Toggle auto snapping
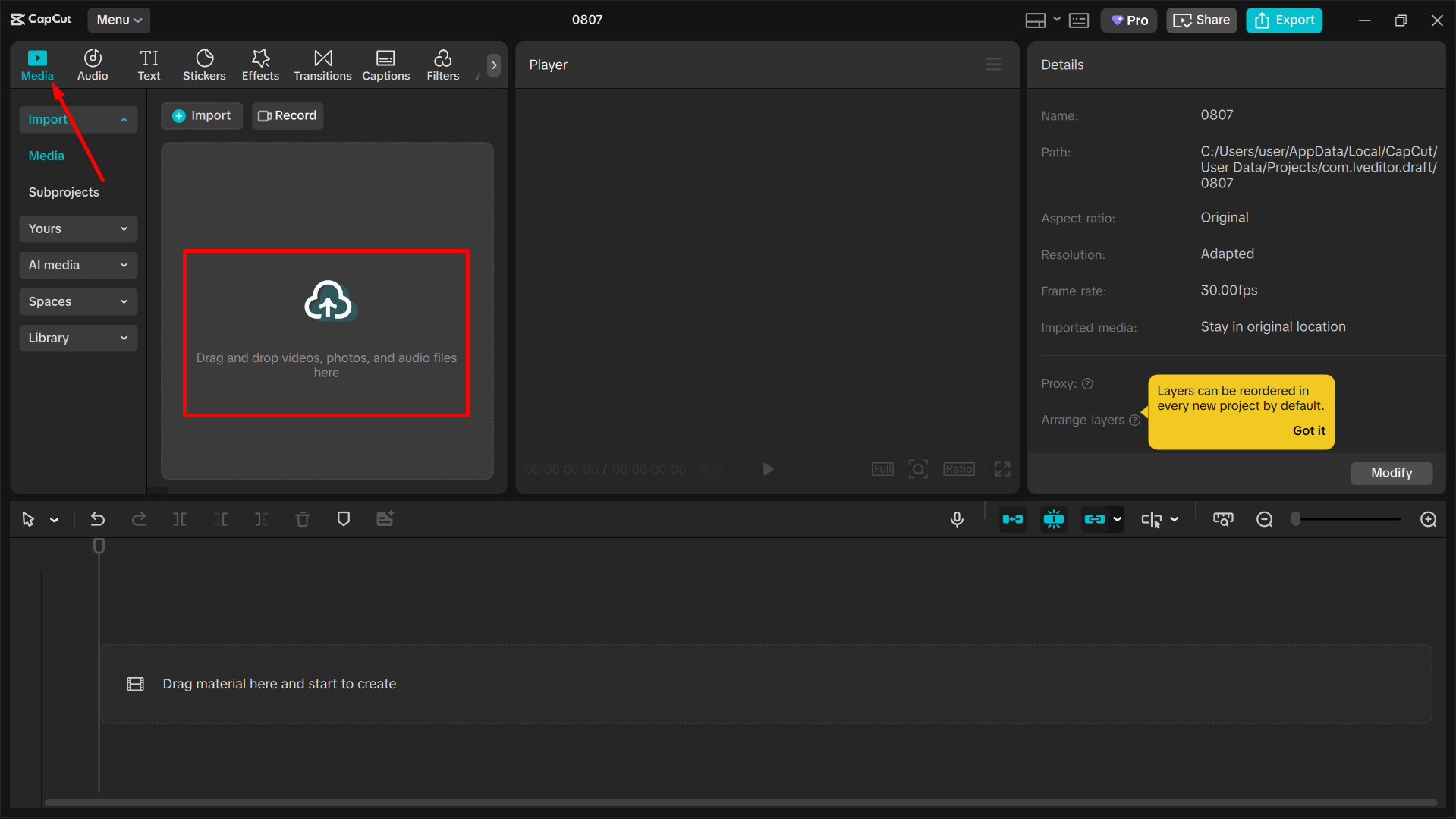 click(1054, 519)
